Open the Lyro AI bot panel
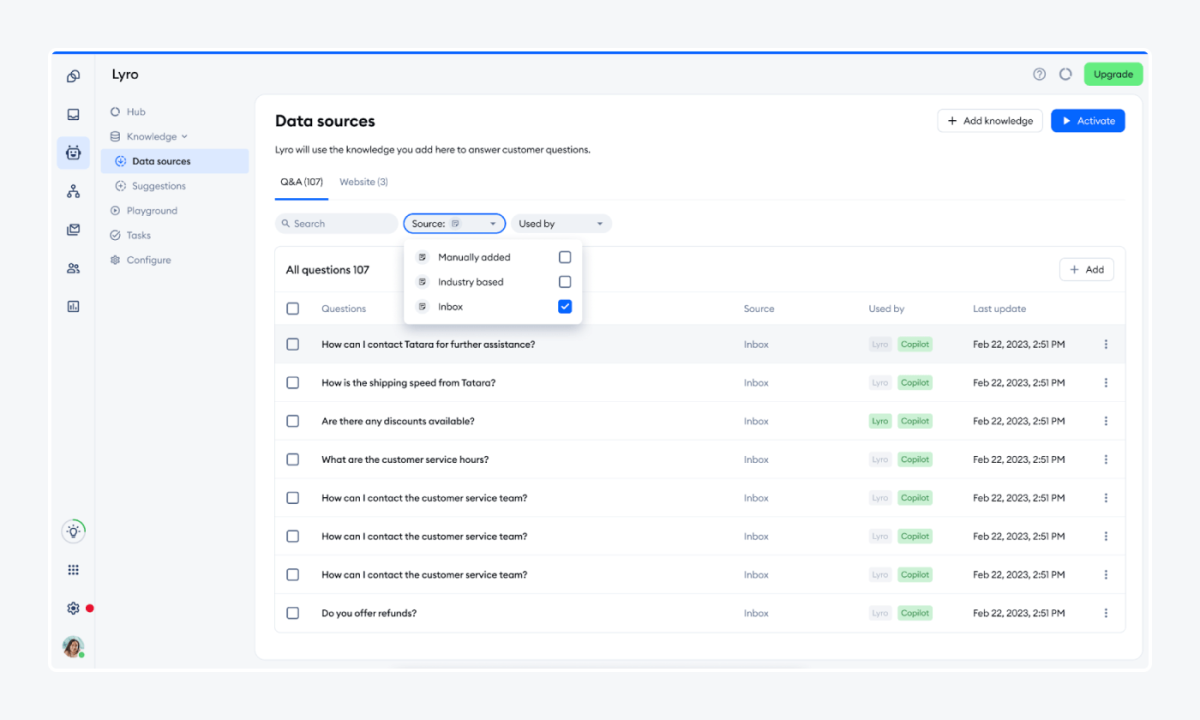 click(x=73, y=152)
